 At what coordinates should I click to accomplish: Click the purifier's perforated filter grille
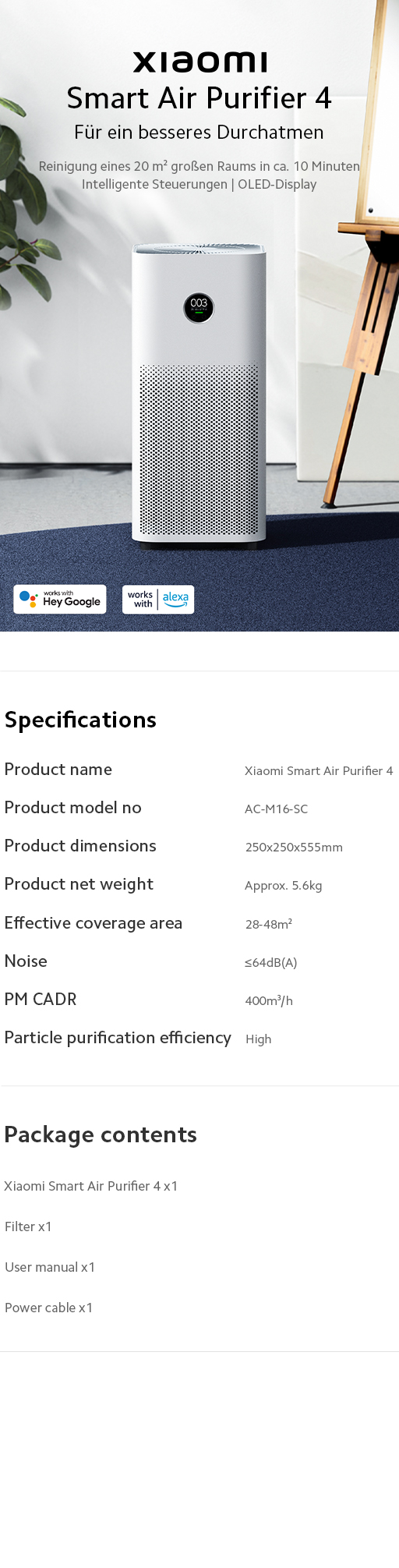coord(199,449)
